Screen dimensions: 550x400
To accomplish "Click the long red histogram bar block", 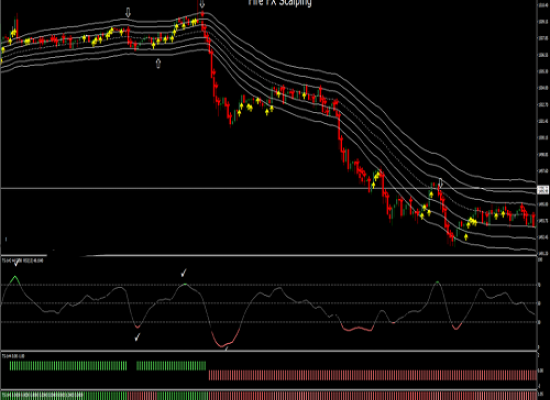I will 373,375.
